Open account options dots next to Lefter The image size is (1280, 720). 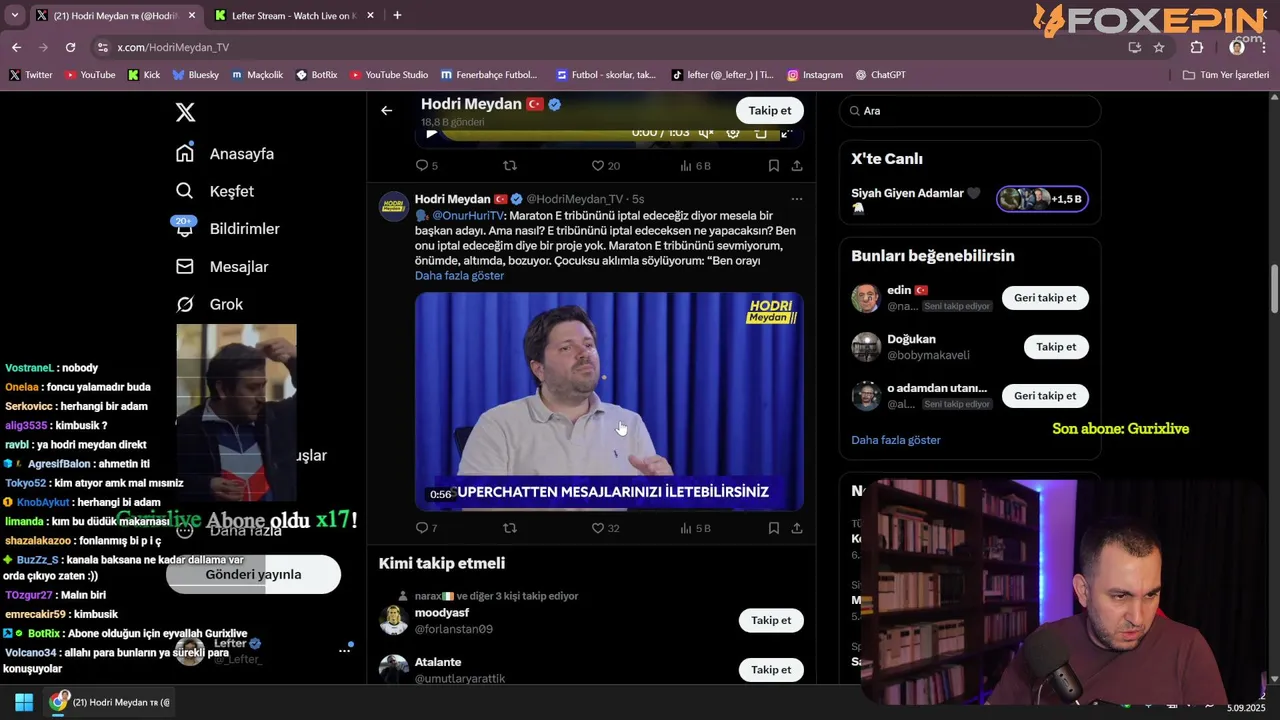tap(344, 650)
